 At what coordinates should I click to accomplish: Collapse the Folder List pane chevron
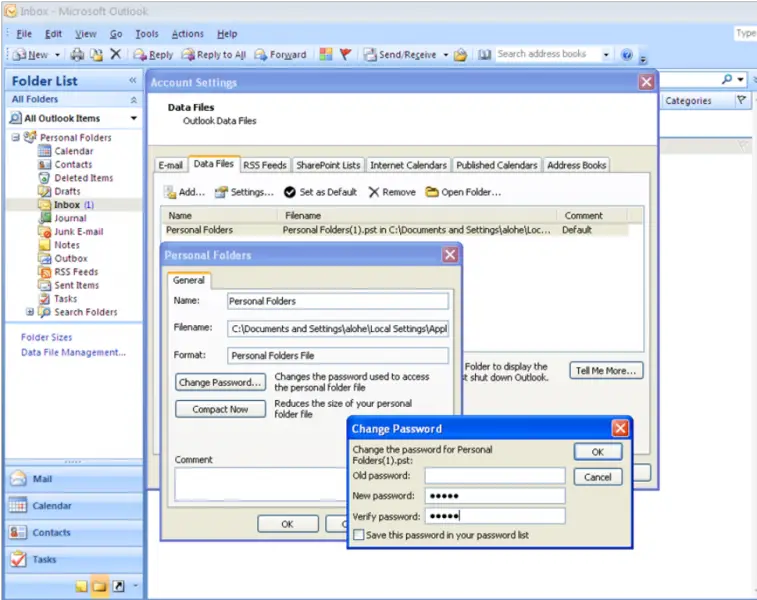pos(133,80)
